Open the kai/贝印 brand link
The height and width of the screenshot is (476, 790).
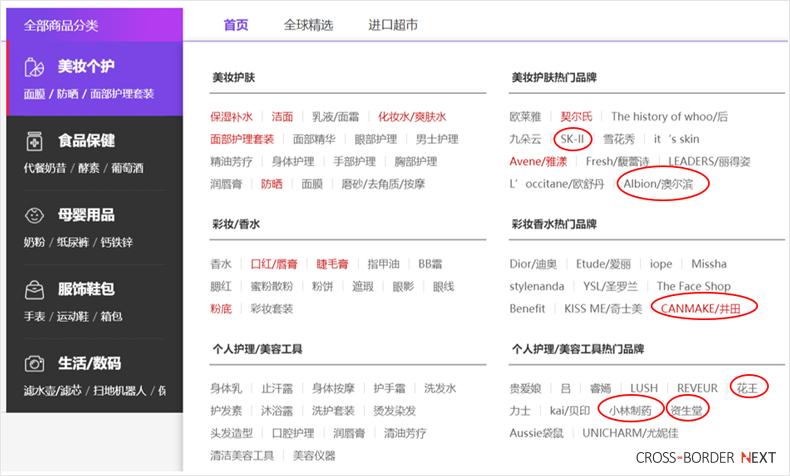[569, 411]
